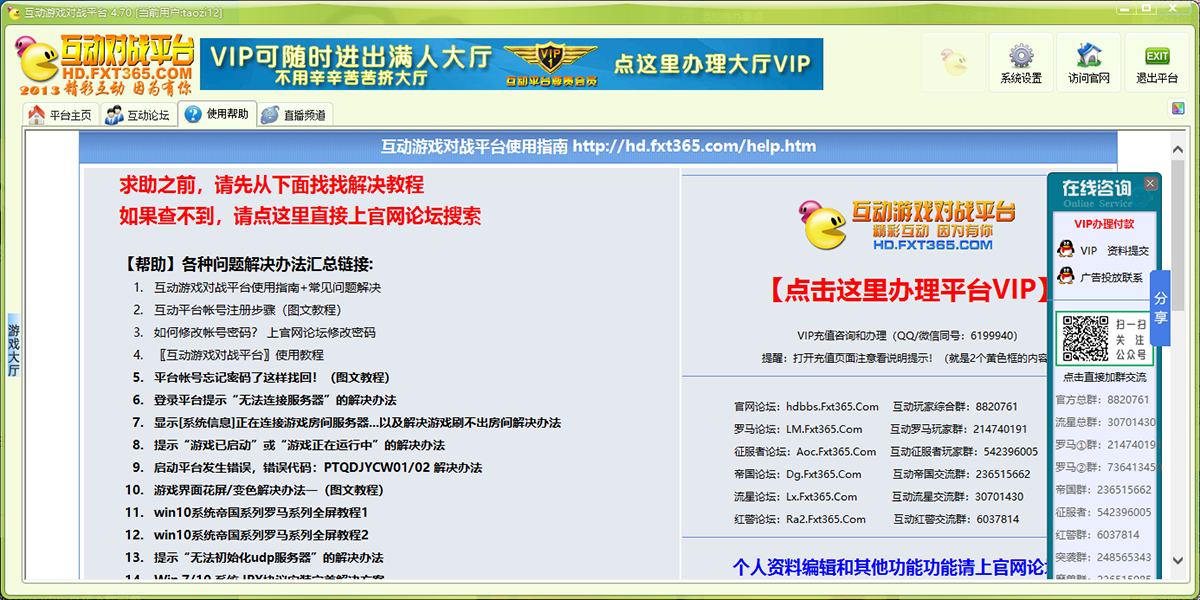The width and height of the screenshot is (1200, 600).
Task: Open 游戏已启动 solution link
Action: [x=299, y=445]
